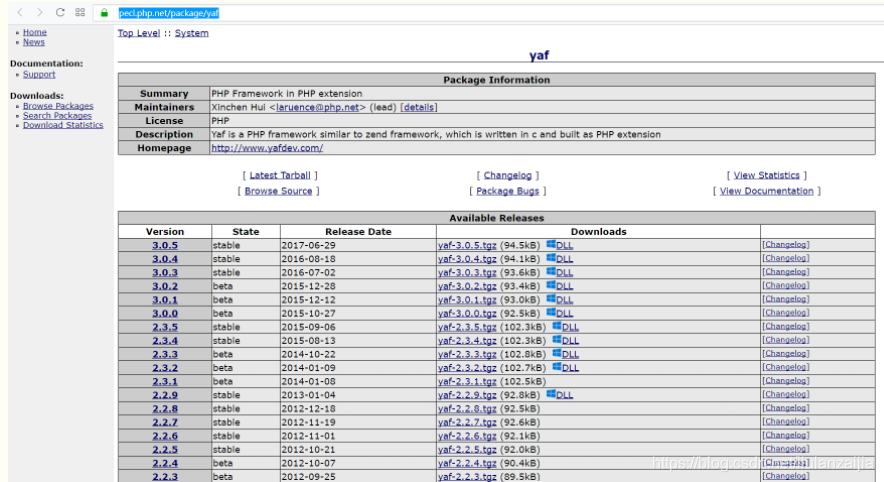Screen dimensions: 884x482
Task: Download Windows DLL for yaf 3.0.0
Action: tap(560, 313)
